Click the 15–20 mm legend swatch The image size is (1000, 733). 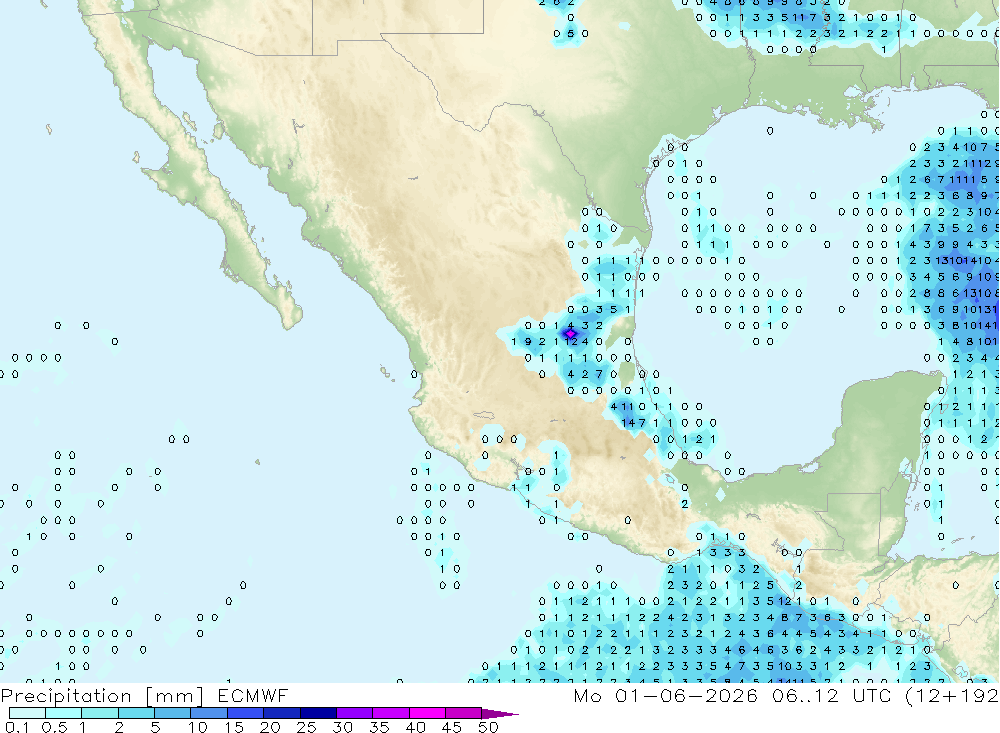pos(245,713)
